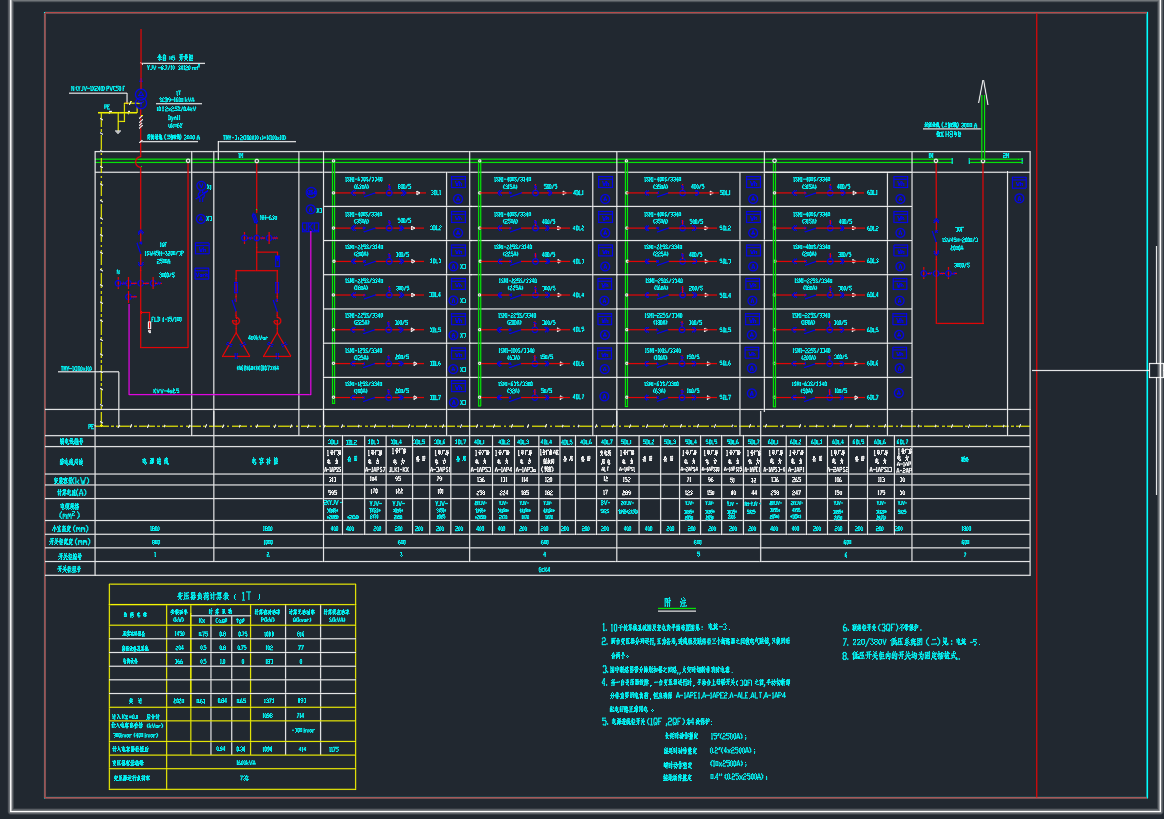
Task: Click the 附注 notes heading text
Action: point(675,603)
